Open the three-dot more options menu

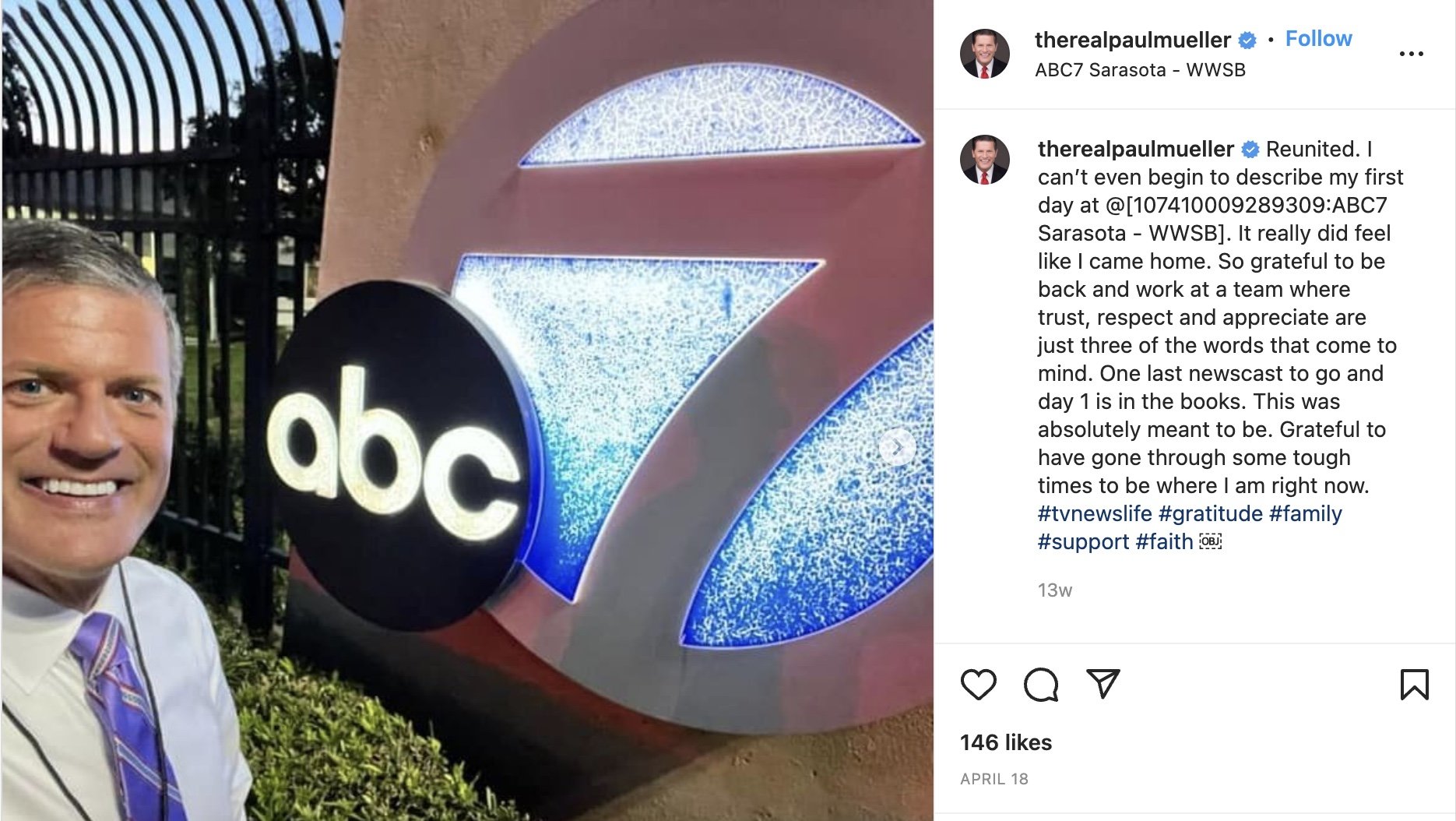pyautogui.click(x=1411, y=54)
